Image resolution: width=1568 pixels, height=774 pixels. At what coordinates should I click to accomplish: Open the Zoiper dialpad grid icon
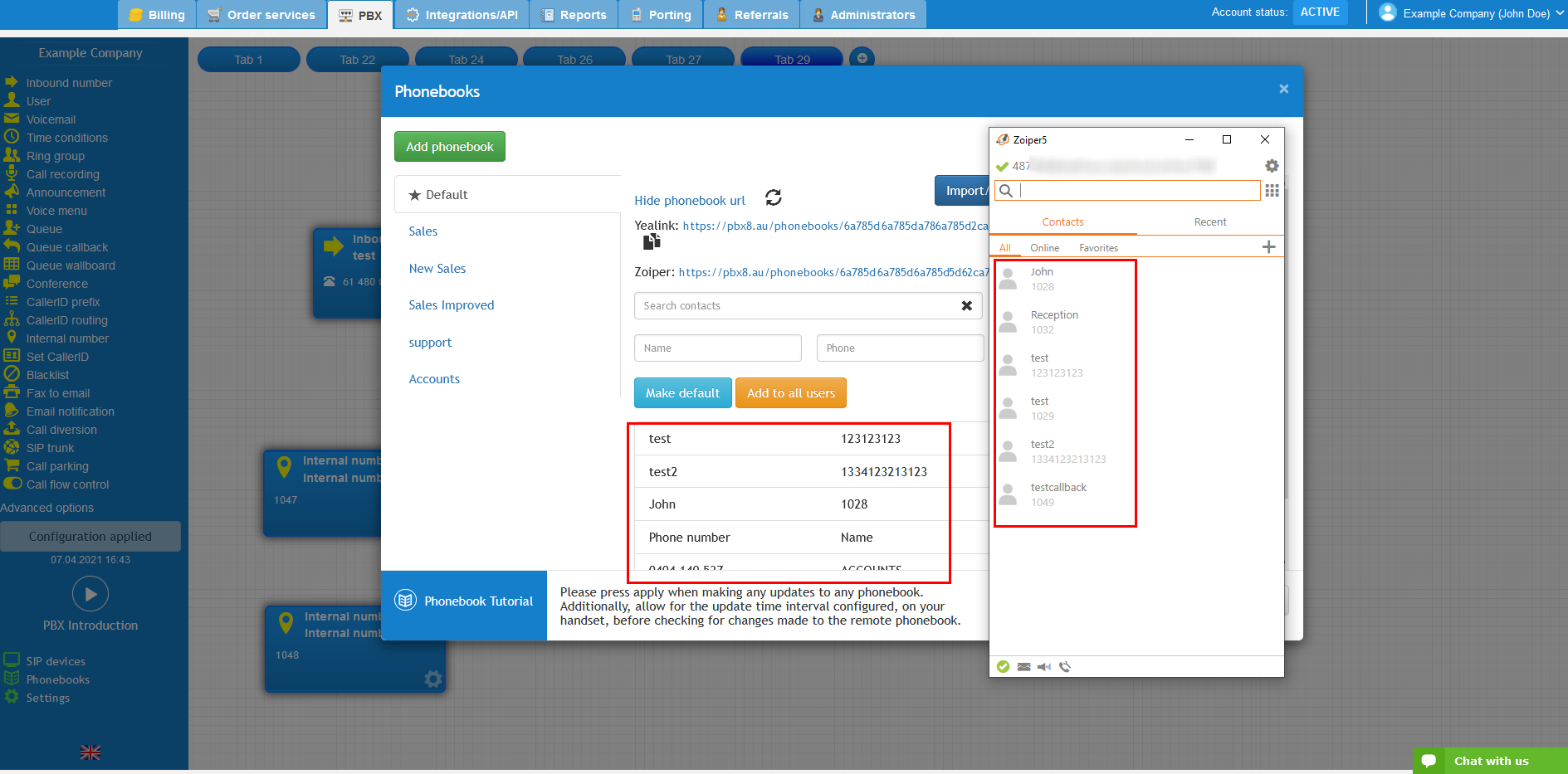tap(1272, 191)
